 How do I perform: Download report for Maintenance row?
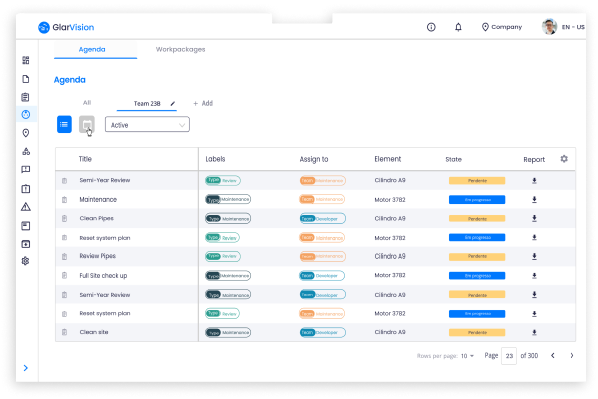click(534, 200)
